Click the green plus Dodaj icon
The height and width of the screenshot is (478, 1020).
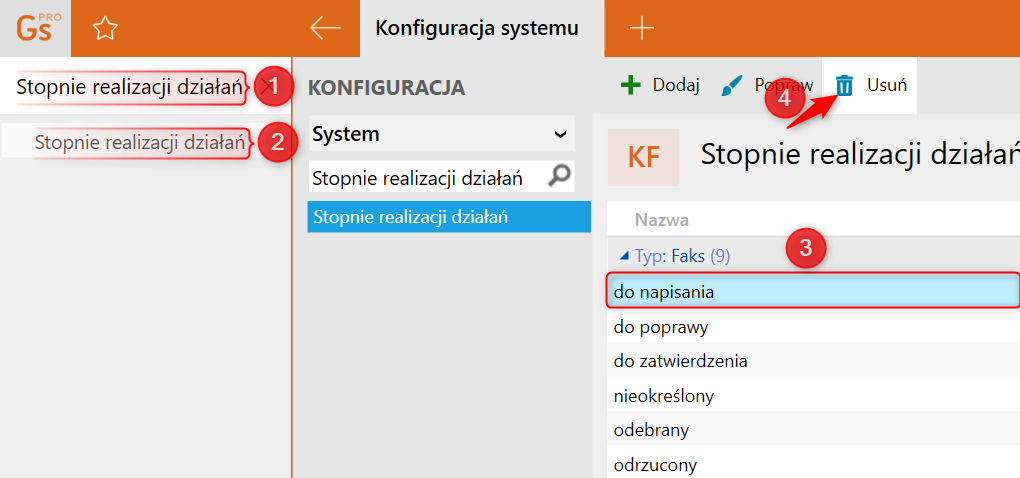630,85
